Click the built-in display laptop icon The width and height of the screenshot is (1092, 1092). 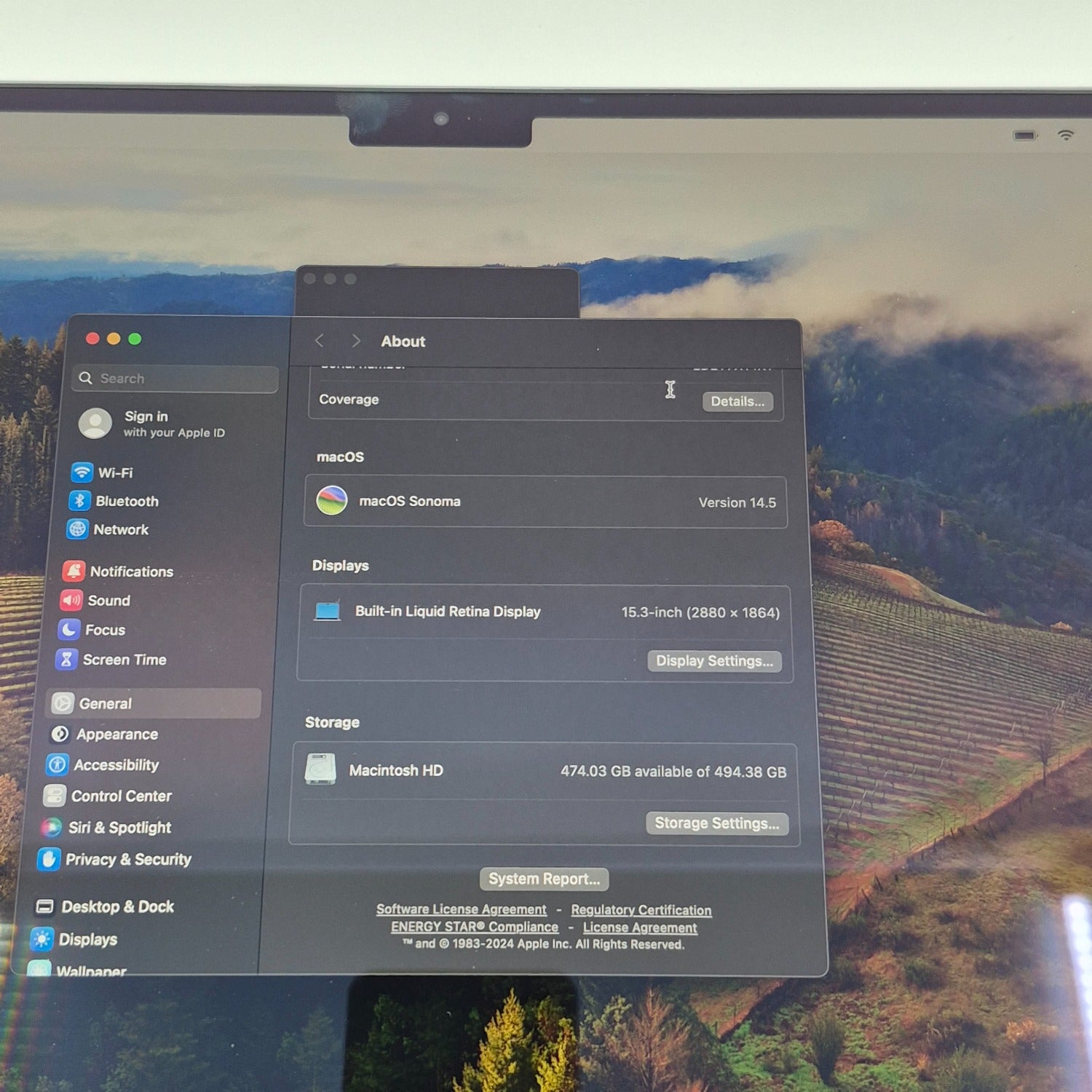point(328,611)
